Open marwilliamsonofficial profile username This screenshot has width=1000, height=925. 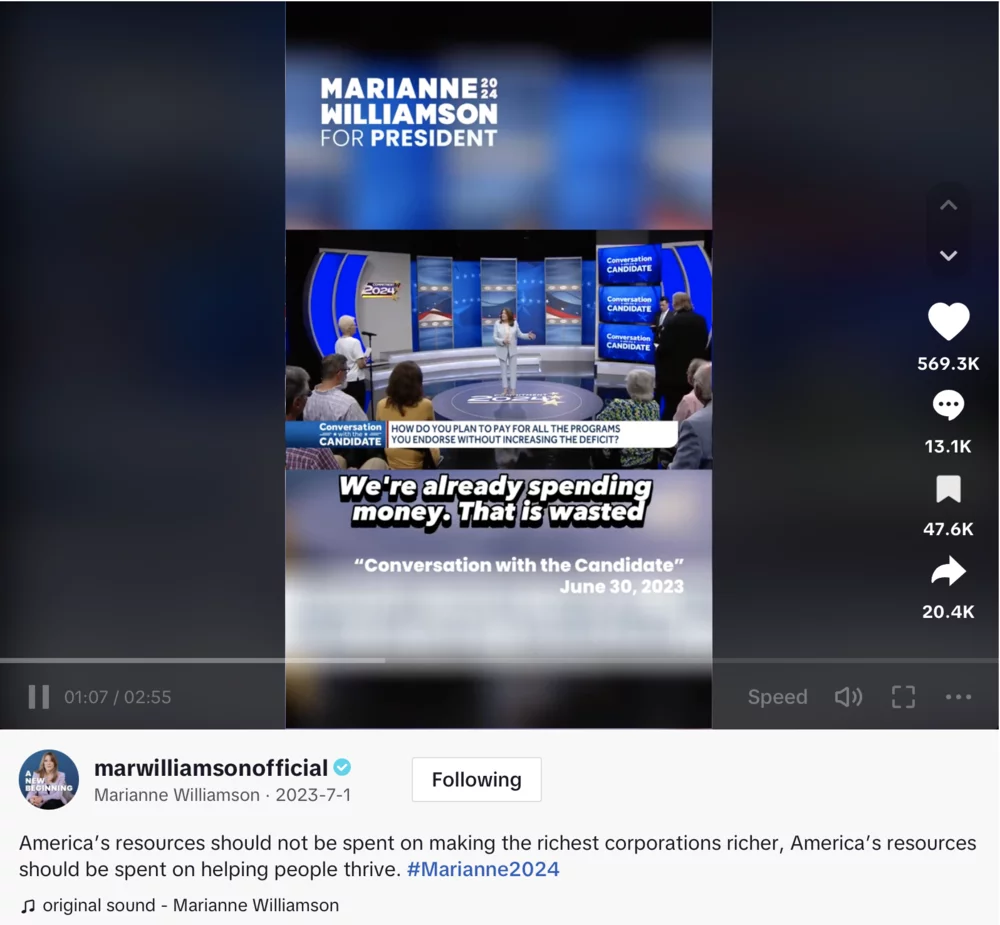coord(210,767)
